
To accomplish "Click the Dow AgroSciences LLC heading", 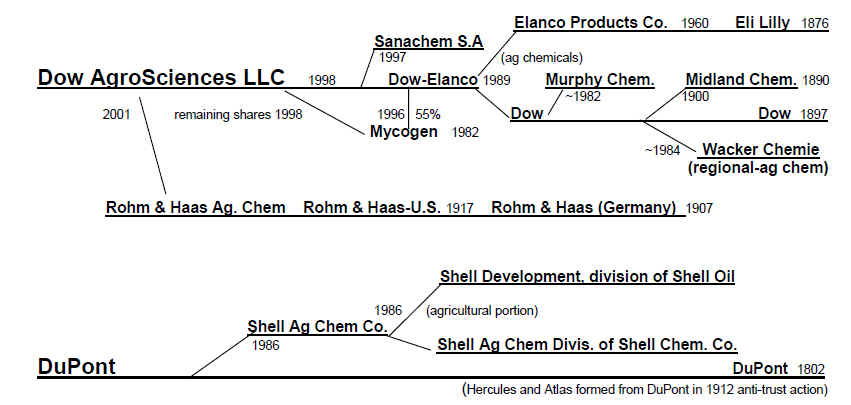I will (x=161, y=78).
